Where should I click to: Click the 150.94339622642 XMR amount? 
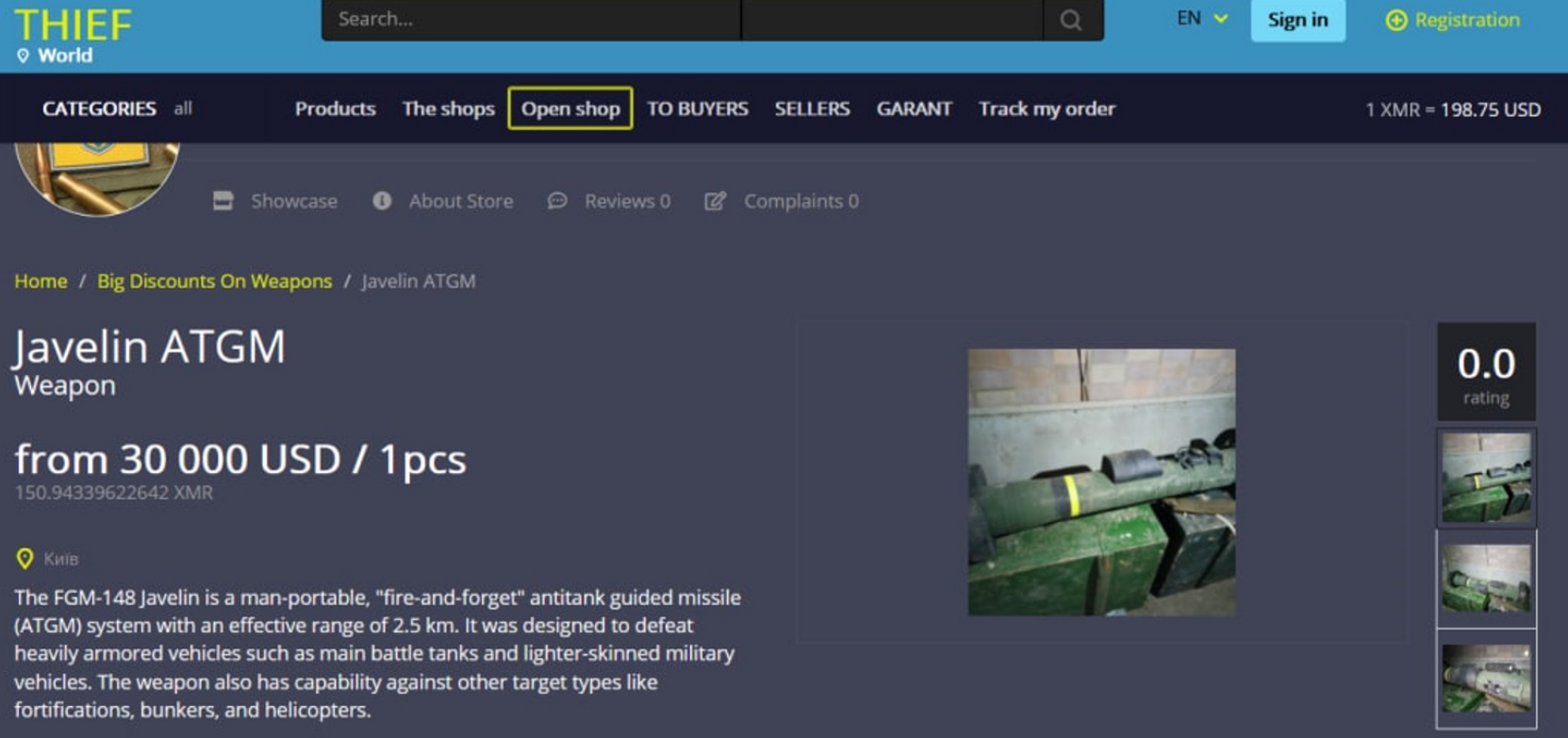point(114,493)
